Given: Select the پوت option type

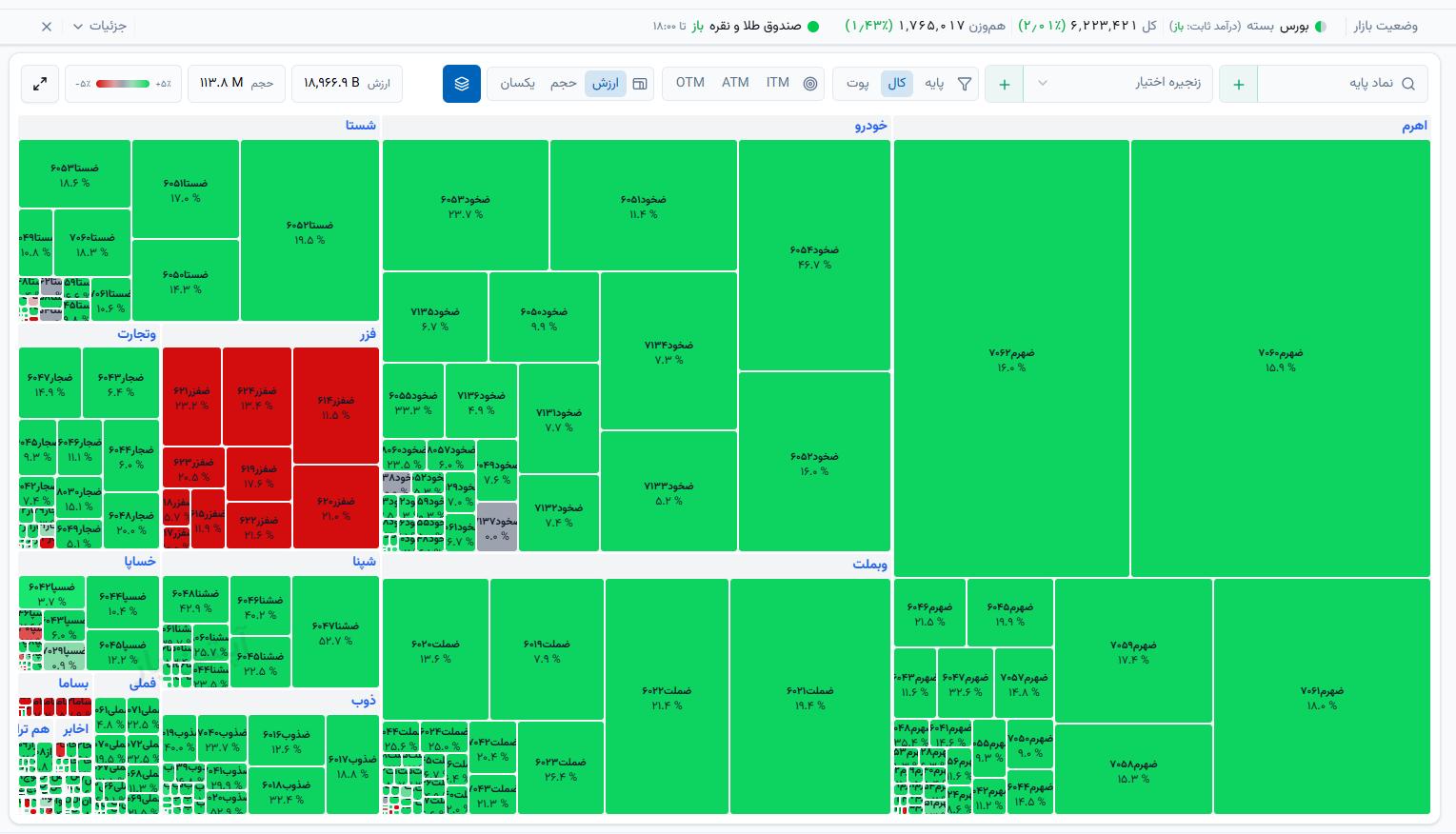Looking at the screenshot, I should tap(858, 84).
